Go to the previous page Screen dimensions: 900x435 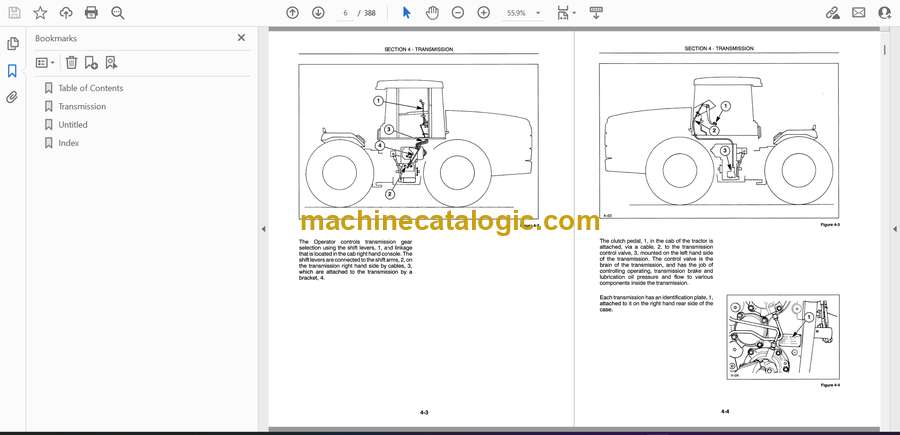coord(292,13)
